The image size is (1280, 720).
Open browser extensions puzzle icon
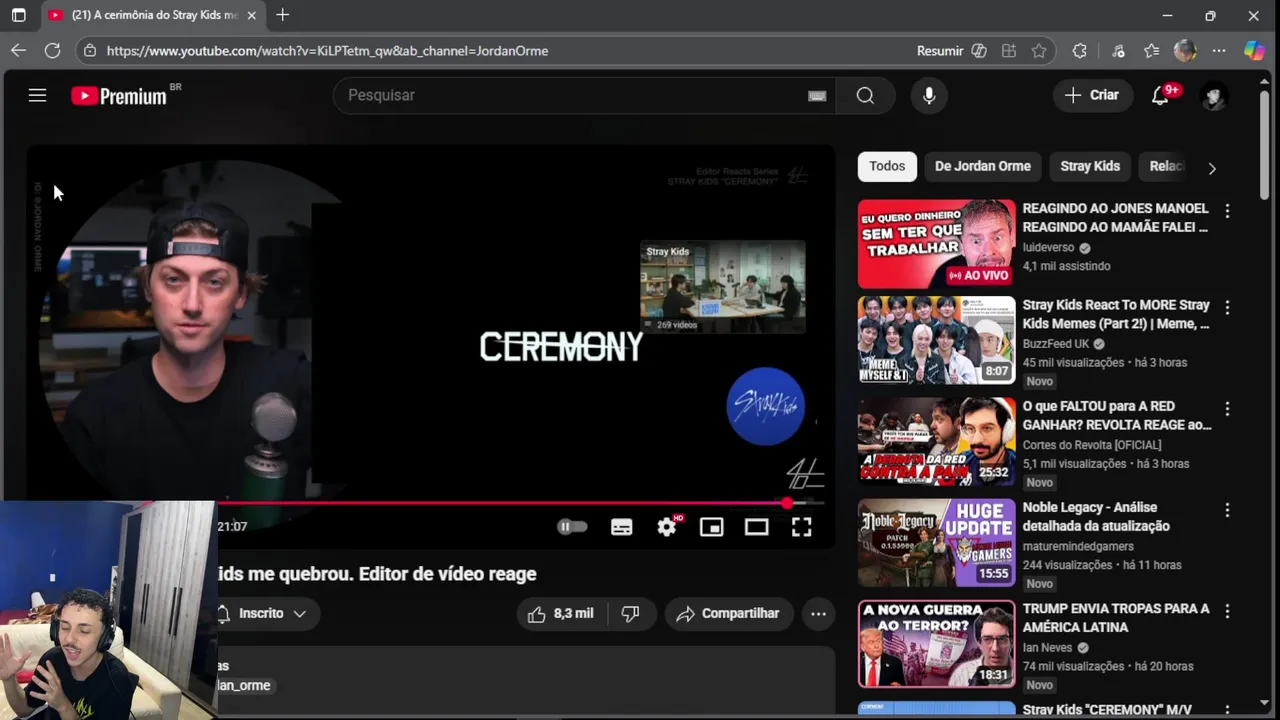[x=1079, y=51]
